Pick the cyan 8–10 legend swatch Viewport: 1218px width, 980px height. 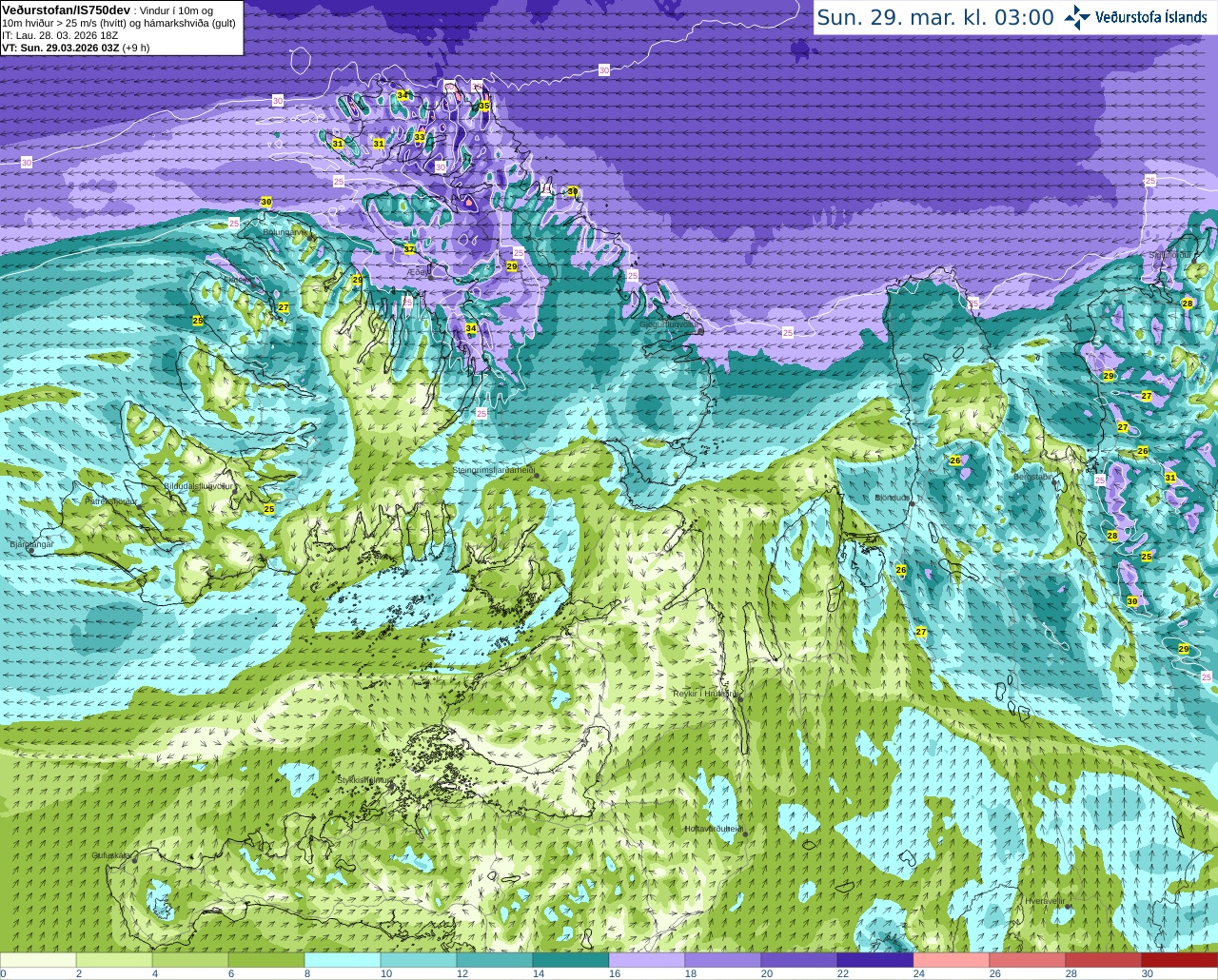coord(343,959)
